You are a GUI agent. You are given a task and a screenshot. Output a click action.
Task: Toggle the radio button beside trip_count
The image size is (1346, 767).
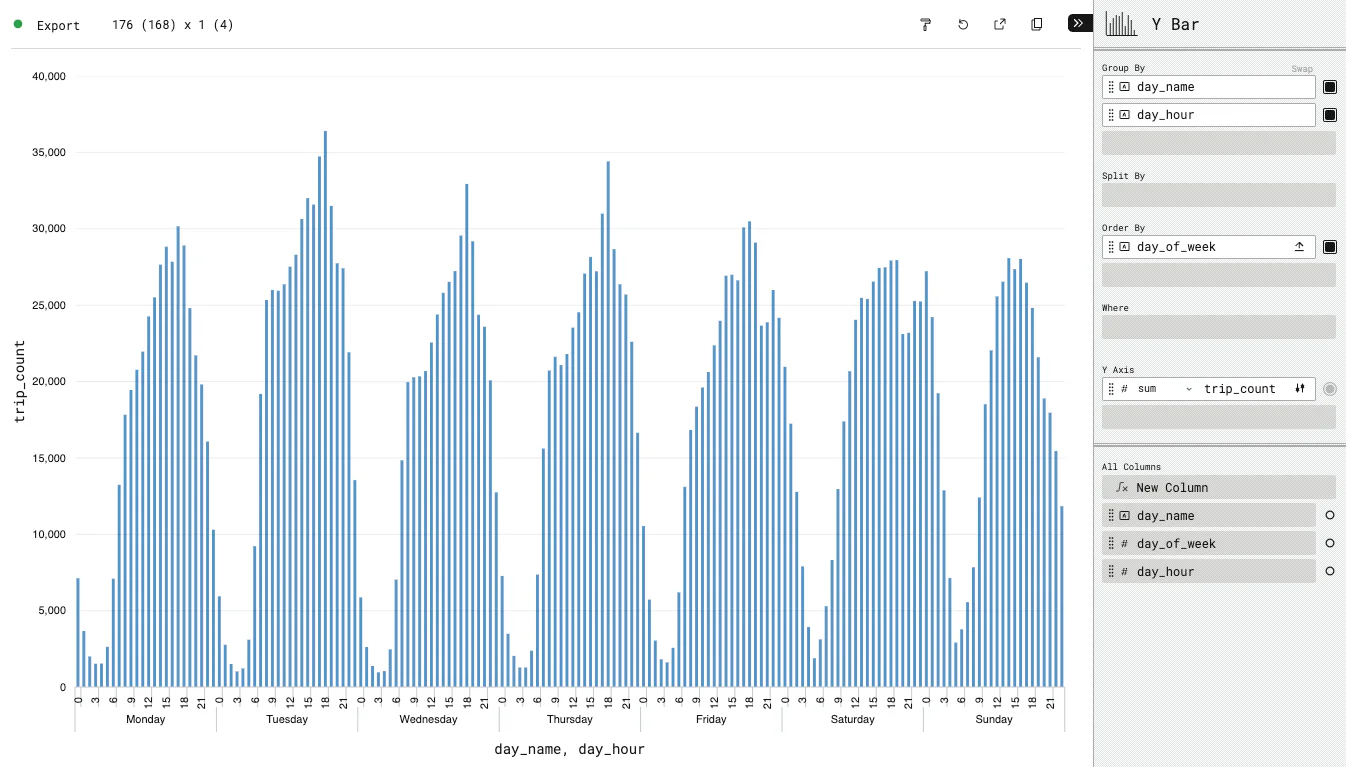[1330, 389]
